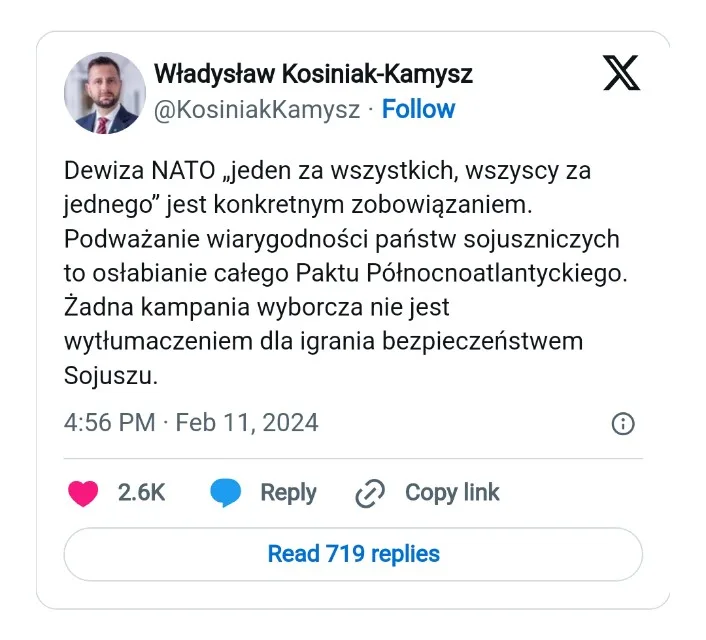Click the tweet line starting with Podważanie wiarygodności
The image size is (706, 640).
click(x=341, y=239)
